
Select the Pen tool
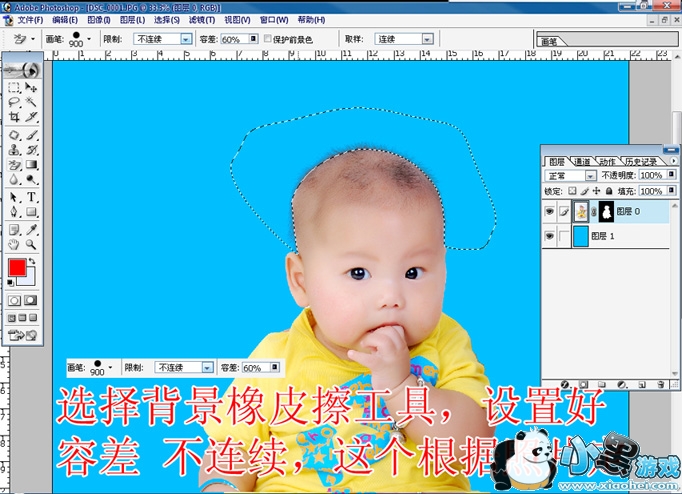tap(14, 212)
